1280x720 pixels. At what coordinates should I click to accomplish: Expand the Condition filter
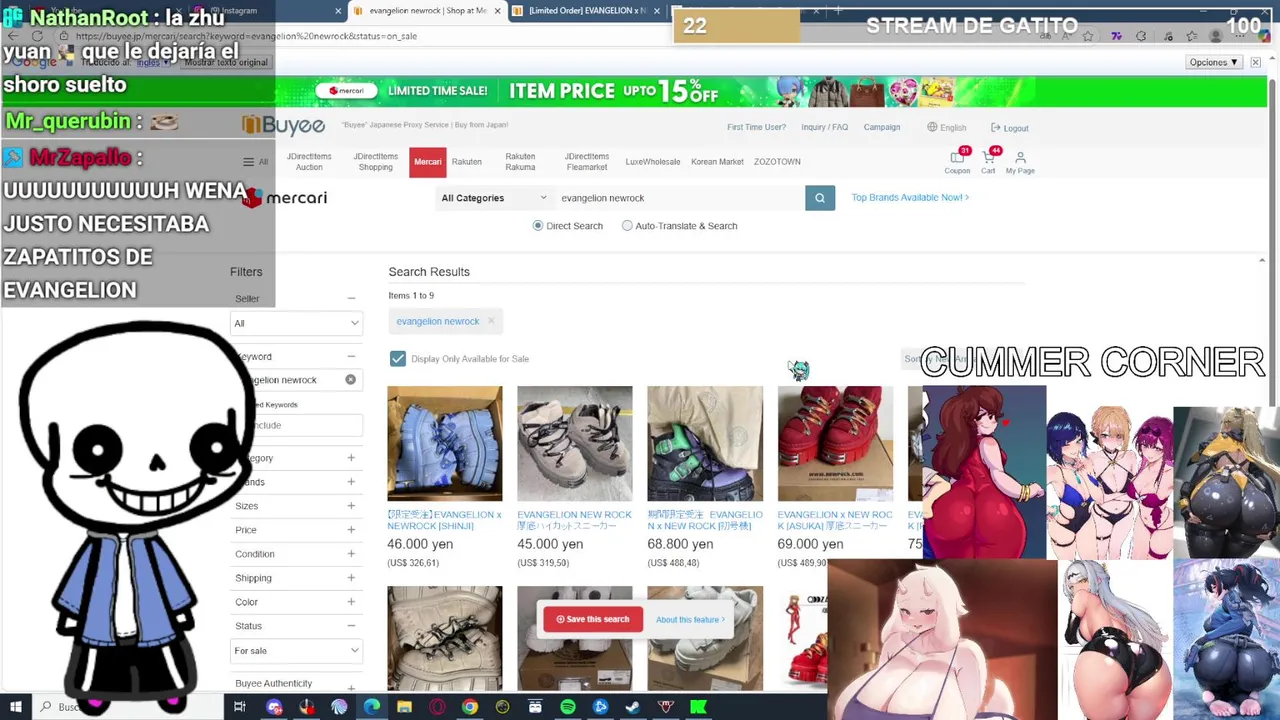pyautogui.click(x=351, y=554)
